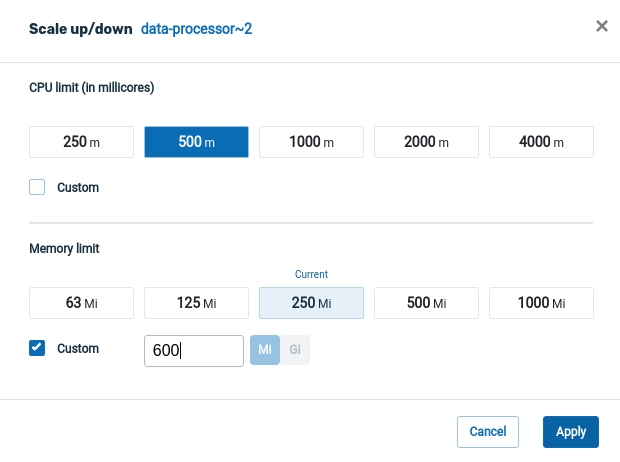The width and height of the screenshot is (620, 462).
Task: Cancel the scaling changes
Action: pos(487,431)
